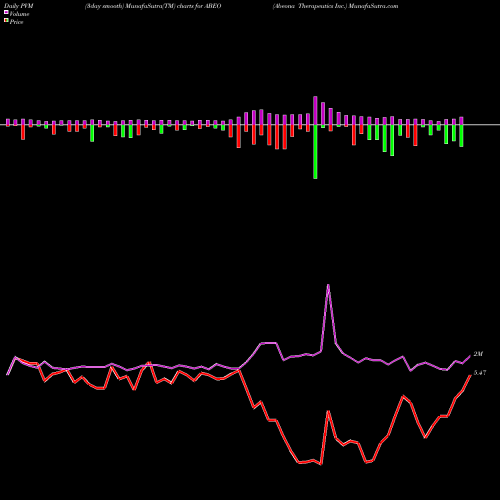Click the longest green bar below baseline
This screenshot has width=500, height=500.
click(x=315, y=152)
